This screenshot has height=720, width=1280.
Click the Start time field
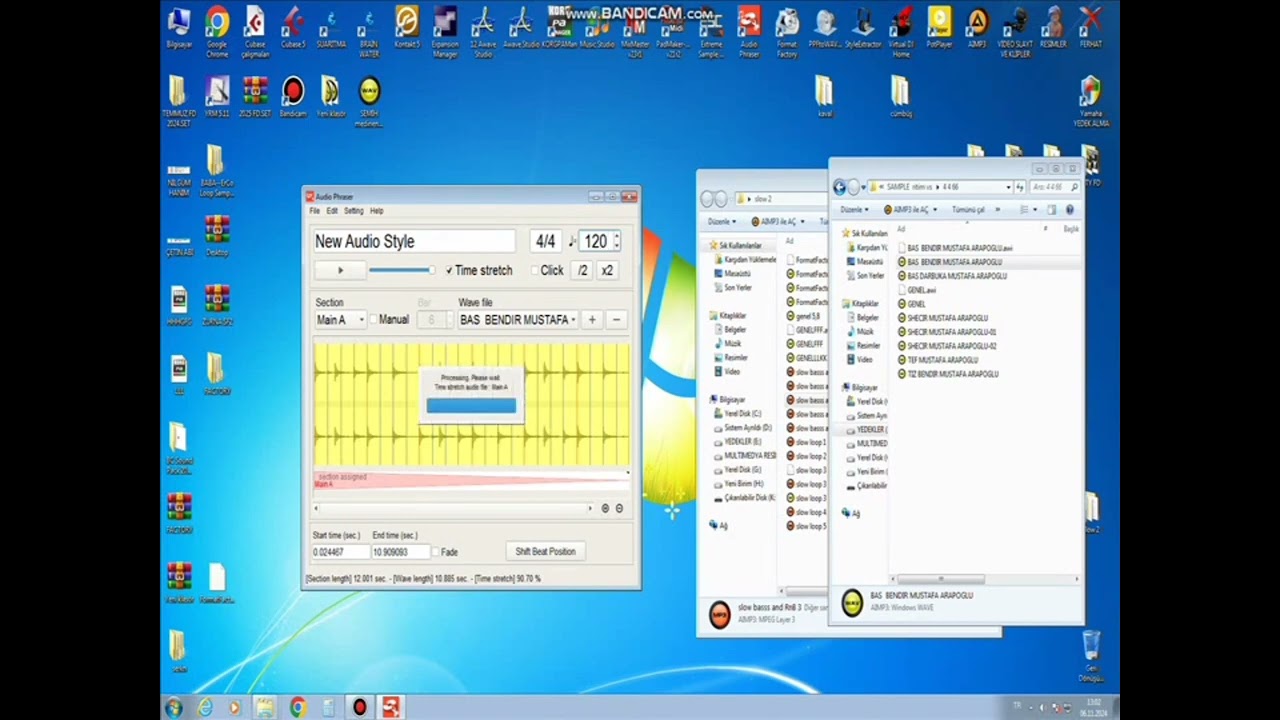click(x=340, y=552)
